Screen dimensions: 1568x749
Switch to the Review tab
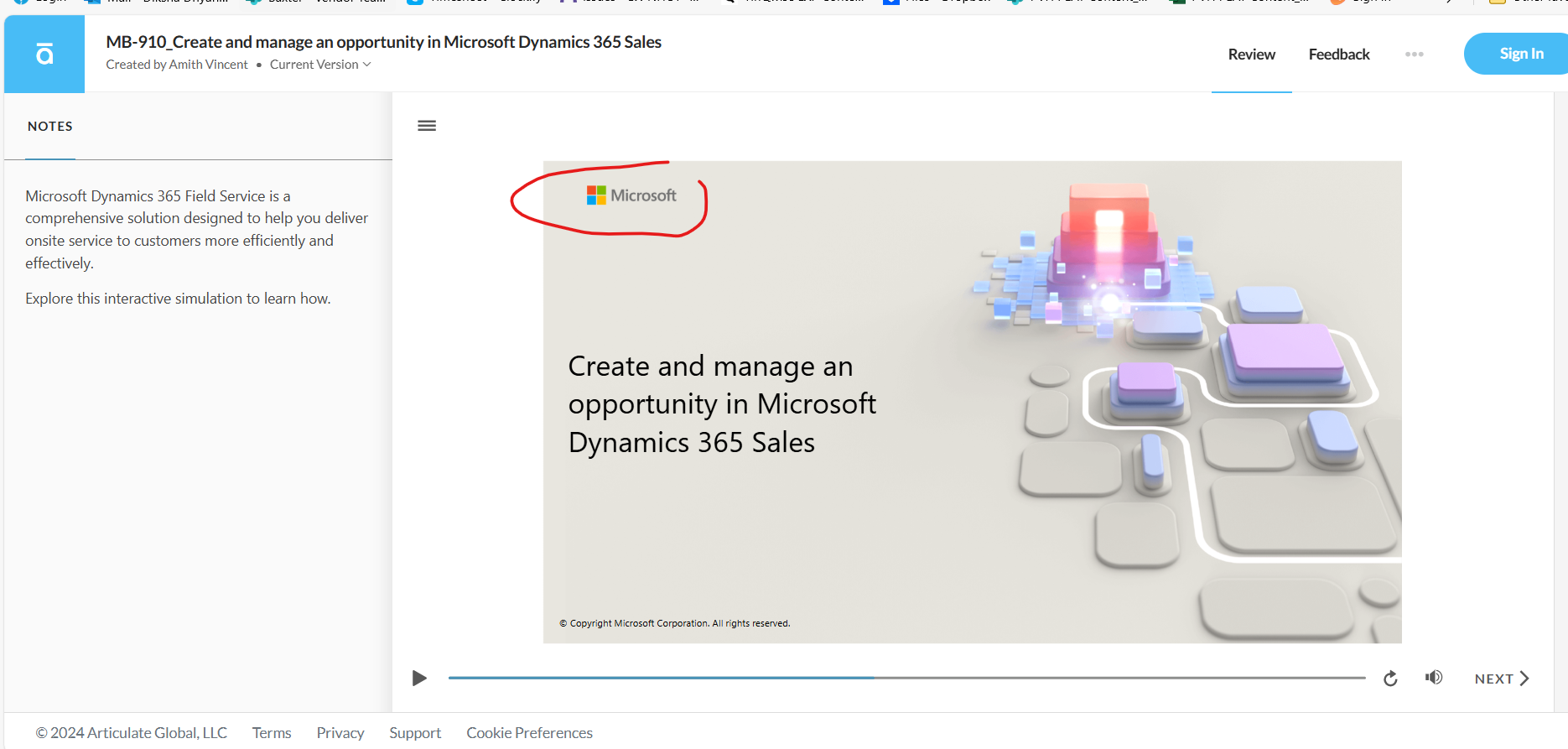pos(1251,55)
